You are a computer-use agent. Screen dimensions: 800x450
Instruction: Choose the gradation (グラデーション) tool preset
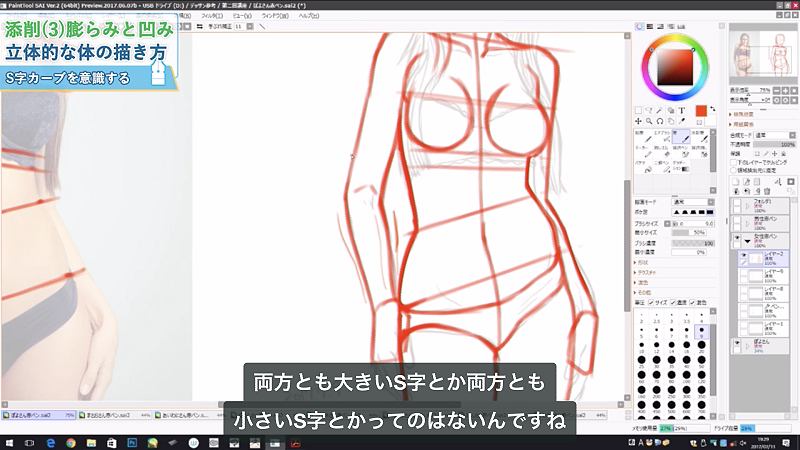click(x=681, y=166)
